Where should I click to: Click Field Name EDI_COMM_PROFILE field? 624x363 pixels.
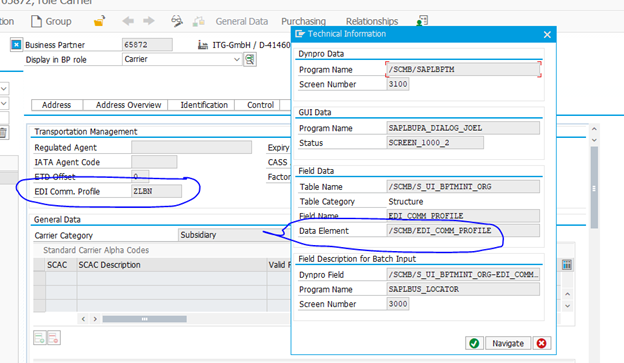click(463, 216)
